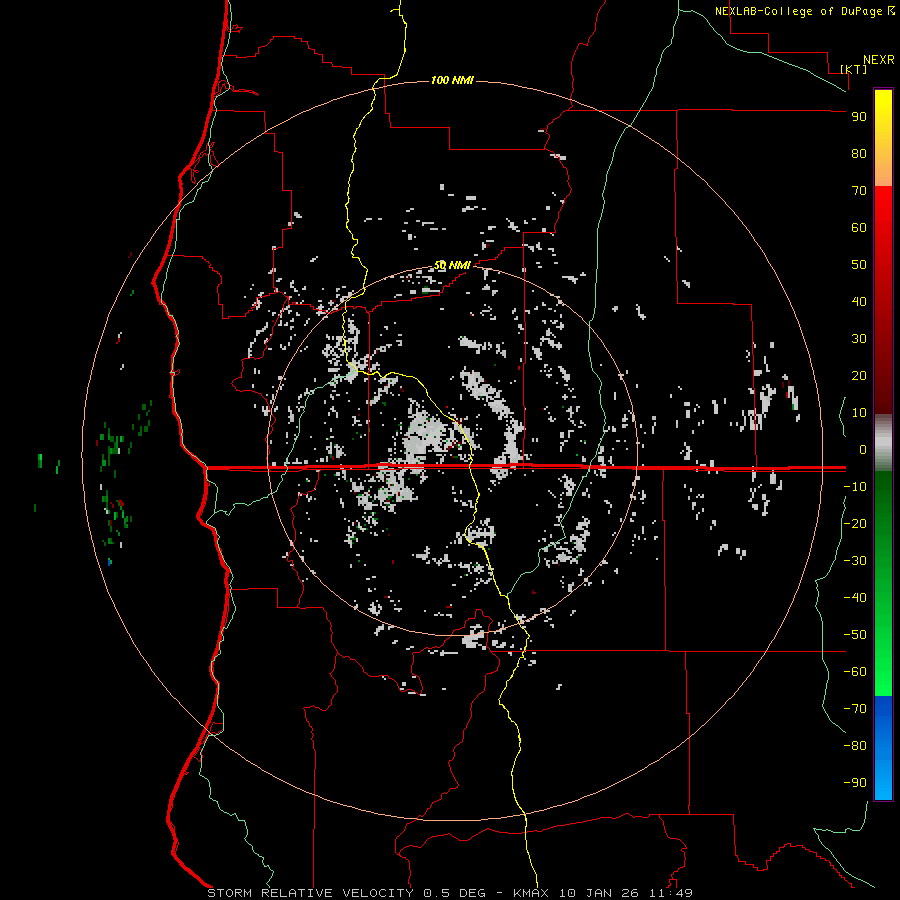Viewport: 900px width, 900px height.
Task: Click the 0 value on velocity scale
Action: tap(863, 449)
